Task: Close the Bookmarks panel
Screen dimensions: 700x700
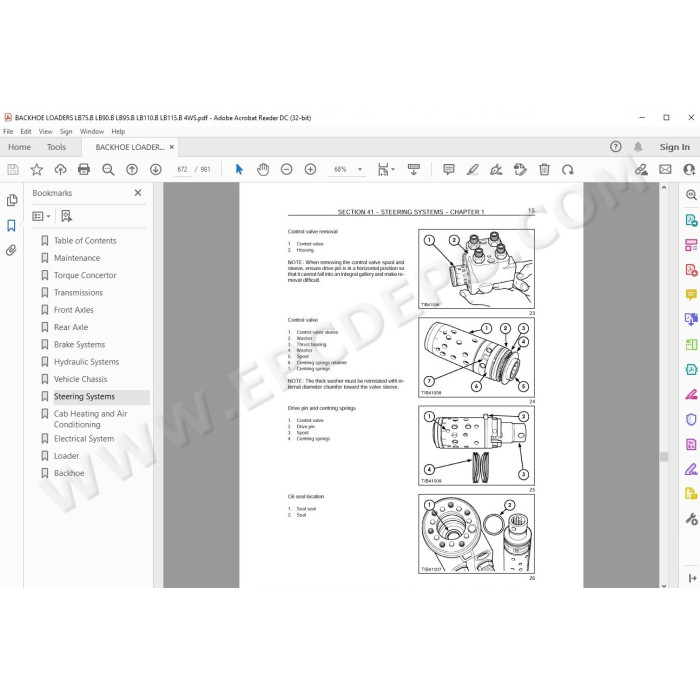Action: tap(138, 193)
